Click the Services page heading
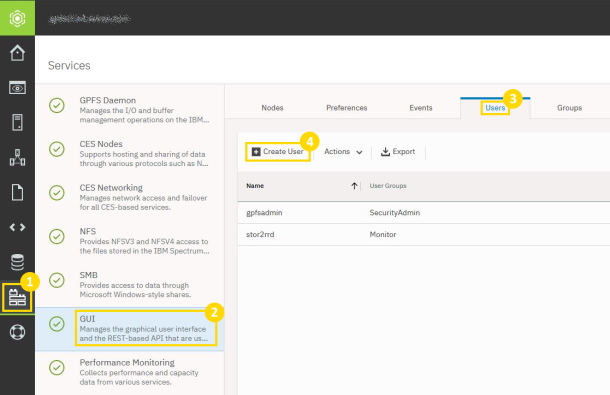The height and width of the screenshot is (395, 610). (69, 65)
